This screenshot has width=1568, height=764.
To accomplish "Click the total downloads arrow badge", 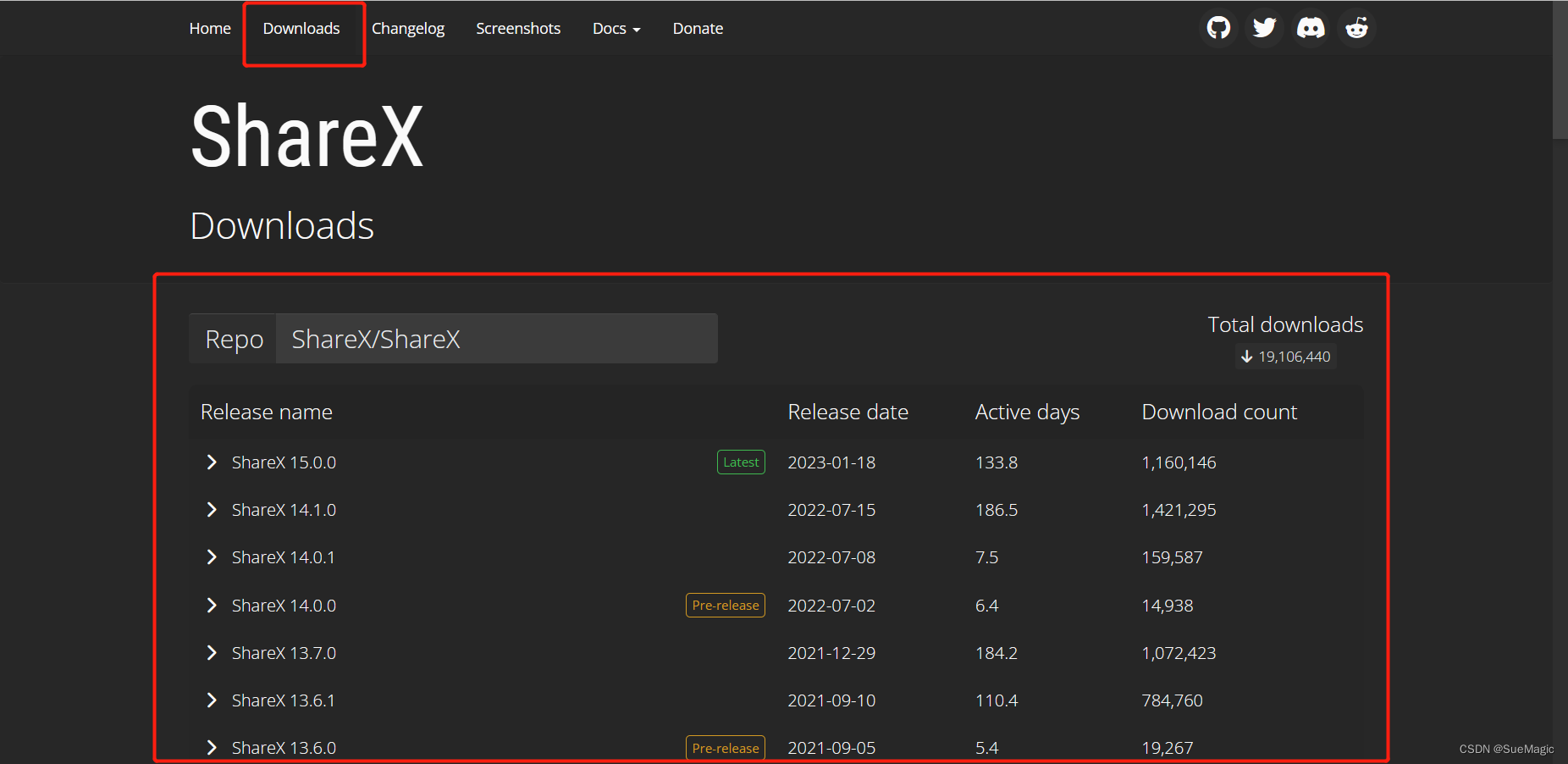I will tap(1285, 357).
